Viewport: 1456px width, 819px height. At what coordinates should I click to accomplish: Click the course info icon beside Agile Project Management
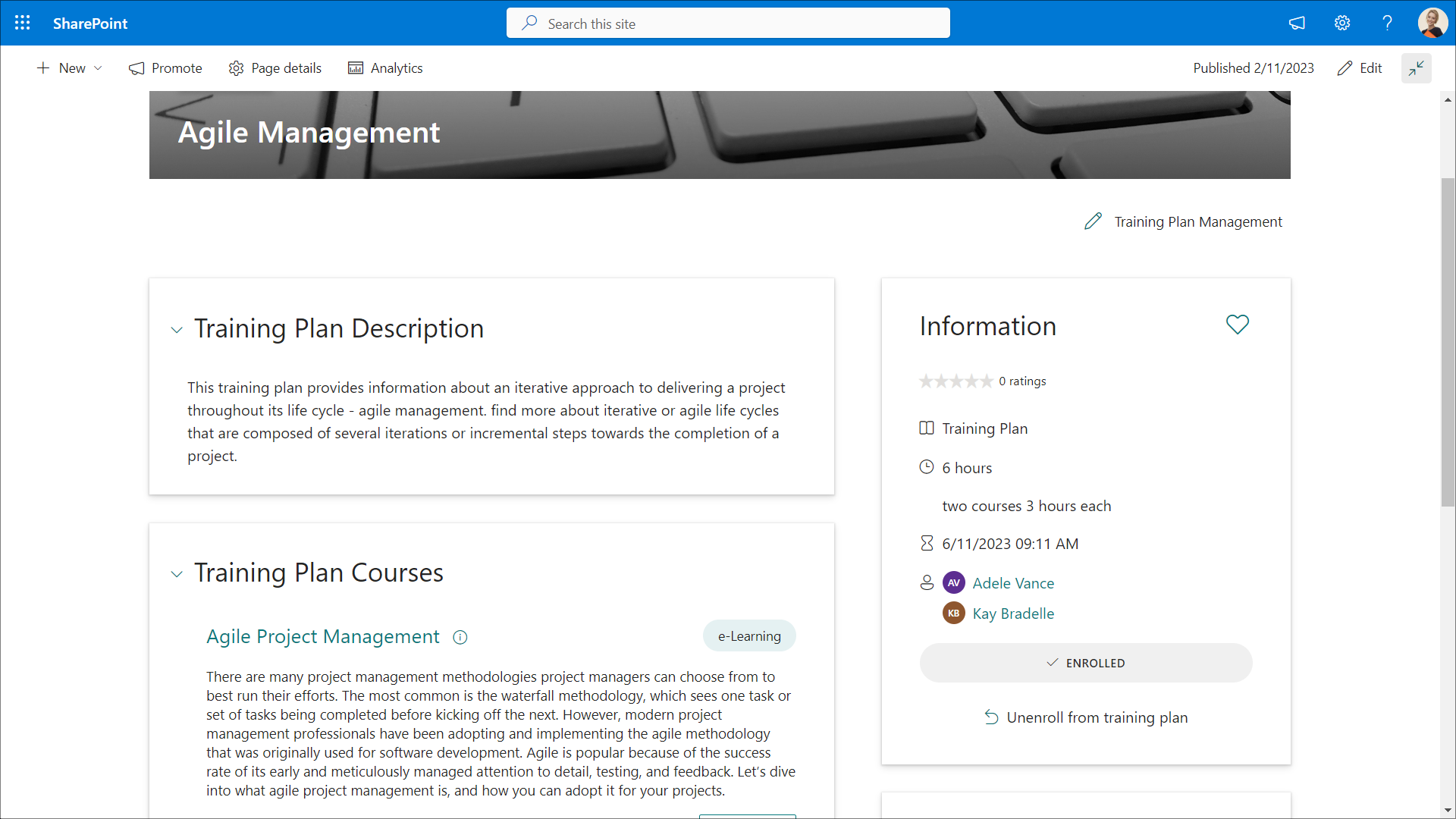coord(460,637)
